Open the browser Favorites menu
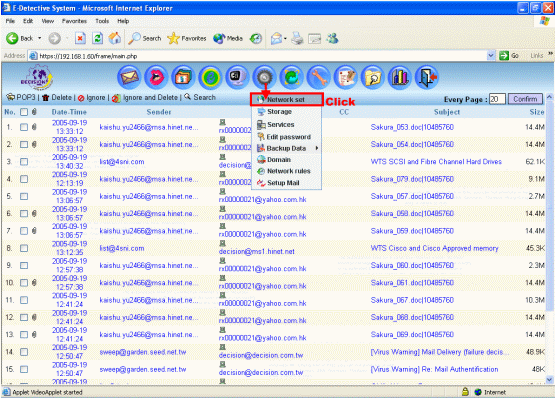This screenshot has height=398, width=555. pyautogui.click(x=74, y=21)
